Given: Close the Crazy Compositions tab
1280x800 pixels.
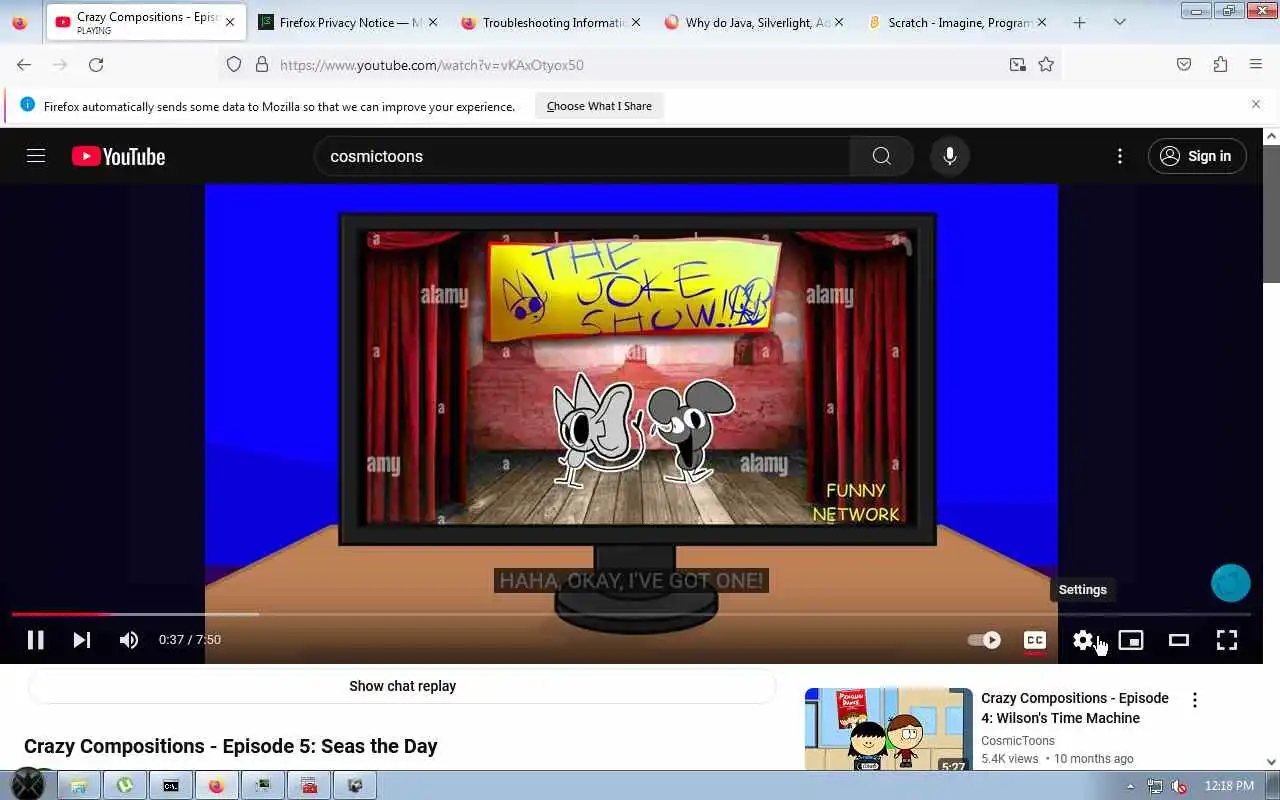Looking at the screenshot, I should [230, 22].
